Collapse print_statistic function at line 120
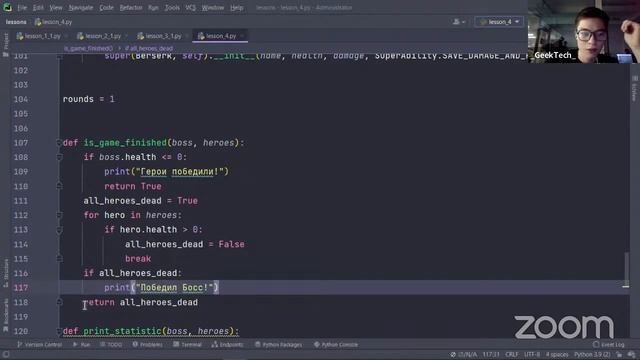This screenshot has width=640, height=360. (59, 331)
